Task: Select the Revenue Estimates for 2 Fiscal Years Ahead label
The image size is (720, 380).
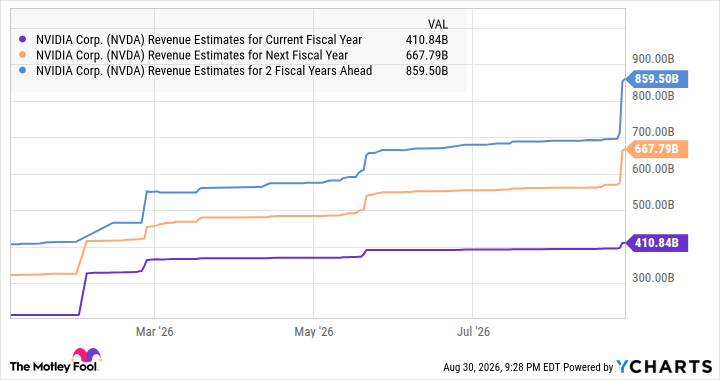Action: [x=204, y=71]
